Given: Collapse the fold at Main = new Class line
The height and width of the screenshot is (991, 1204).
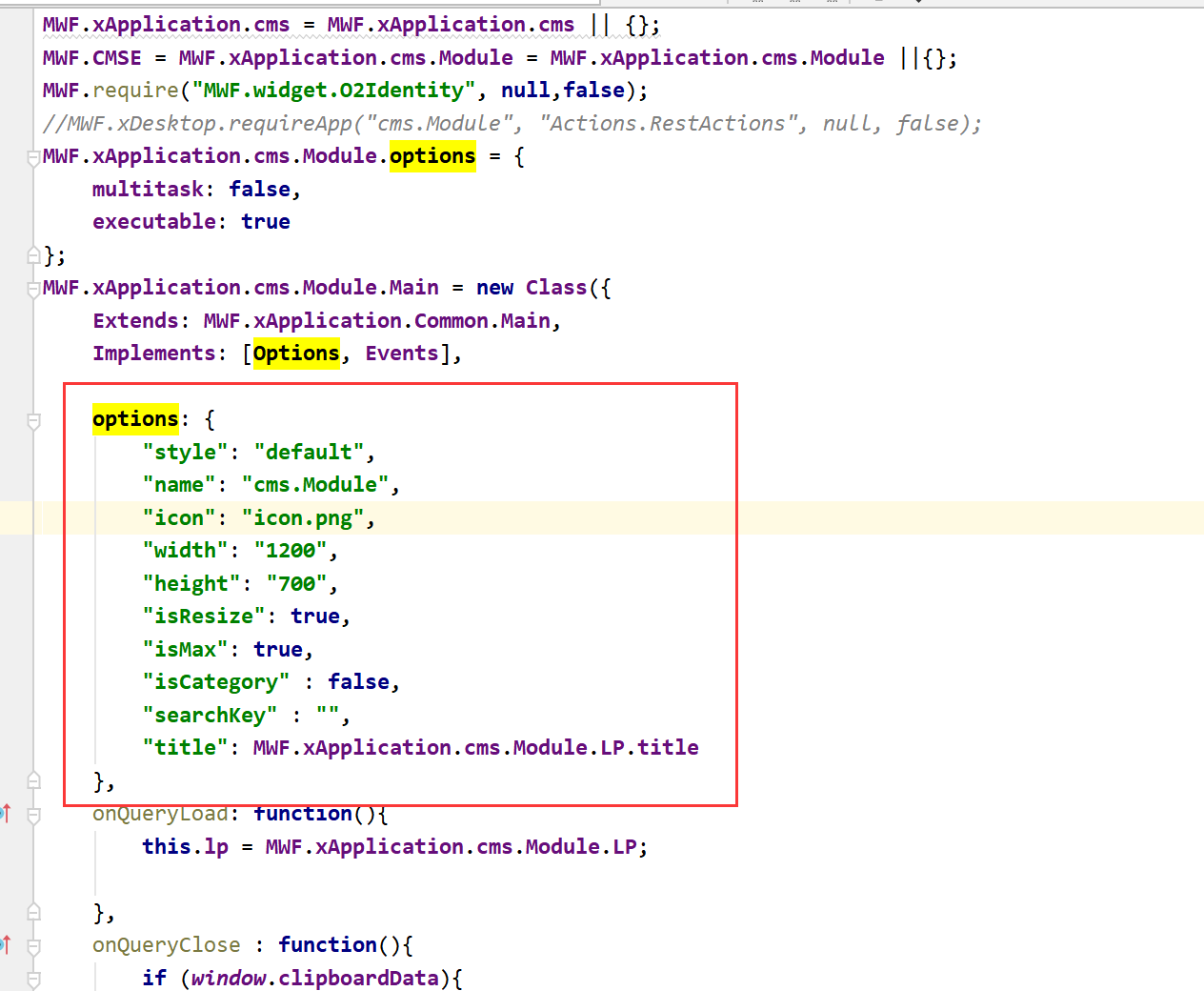Looking at the screenshot, I should 33,289.
